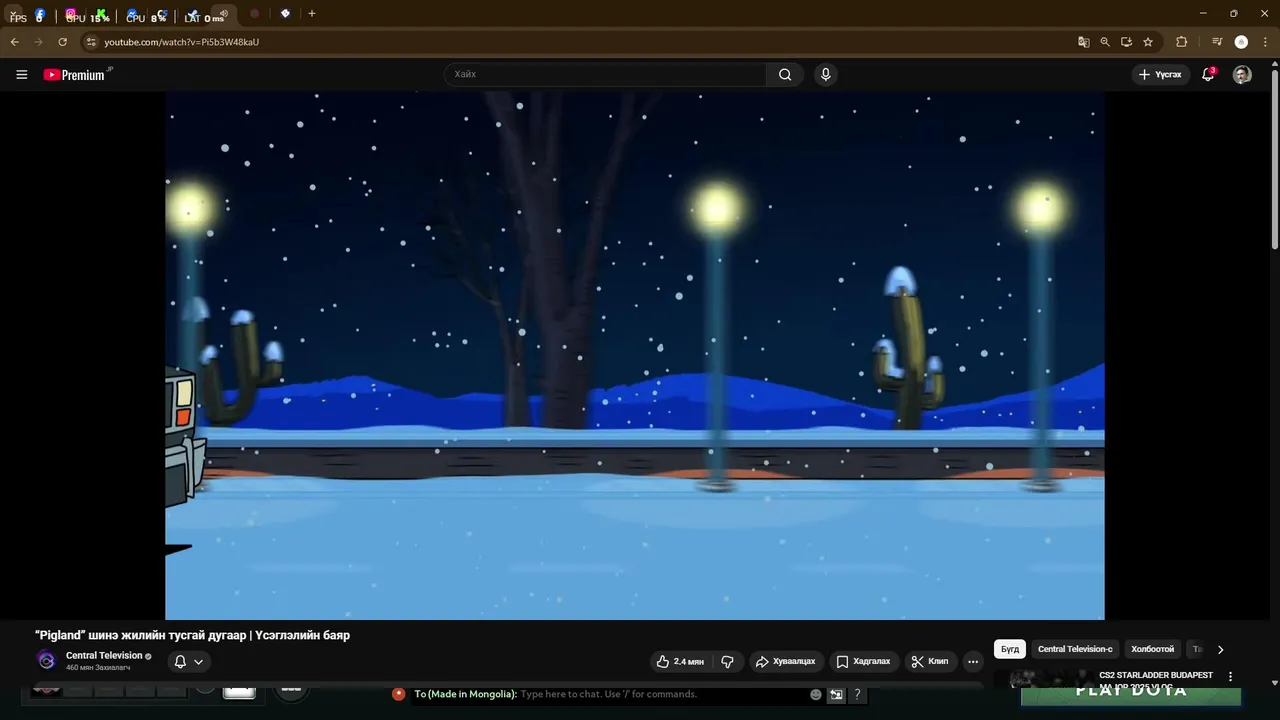The width and height of the screenshot is (1280, 720).
Task: Open CS2 STARLADDER BUDAPEST suggested video
Action: point(1156,675)
